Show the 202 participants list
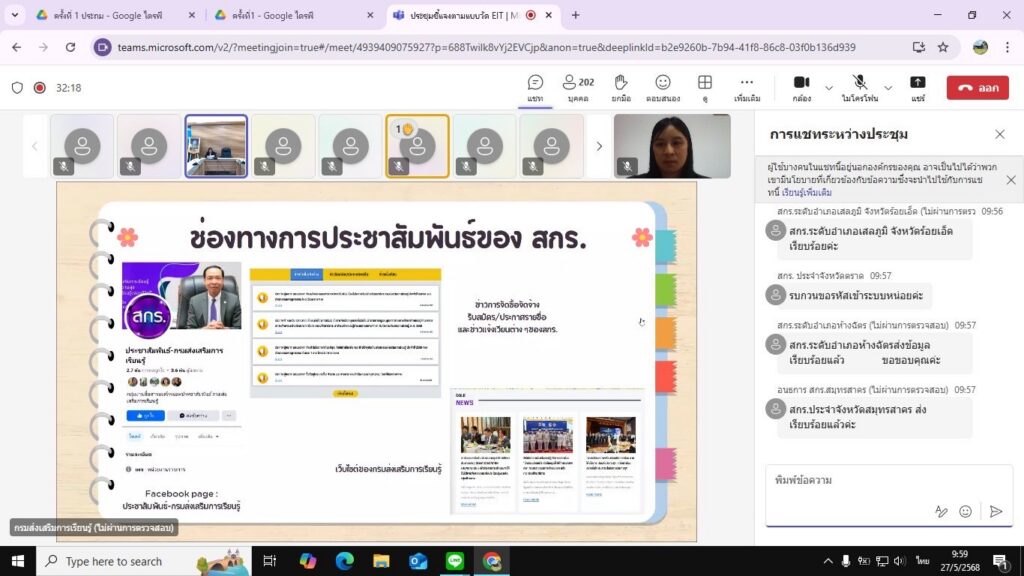The width and height of the screenshot is (1024, 576). point(578,88)
